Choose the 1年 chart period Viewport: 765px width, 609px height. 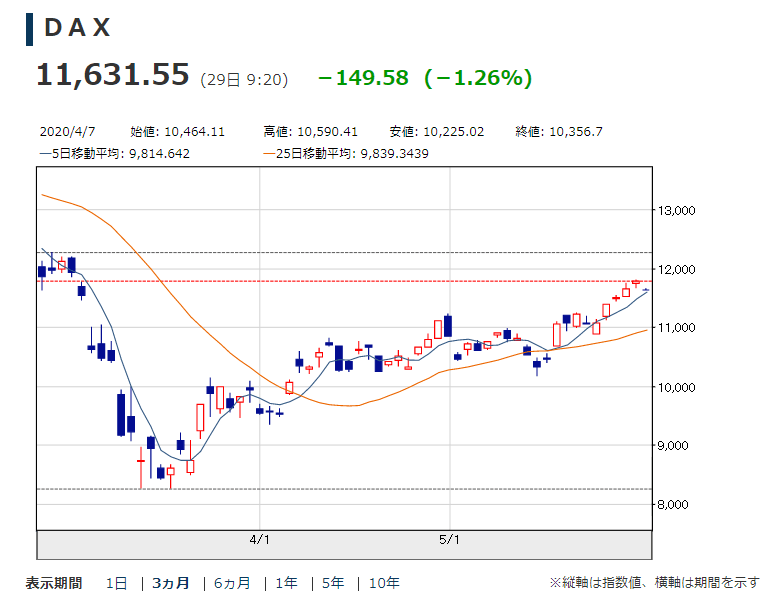(285, 584)
